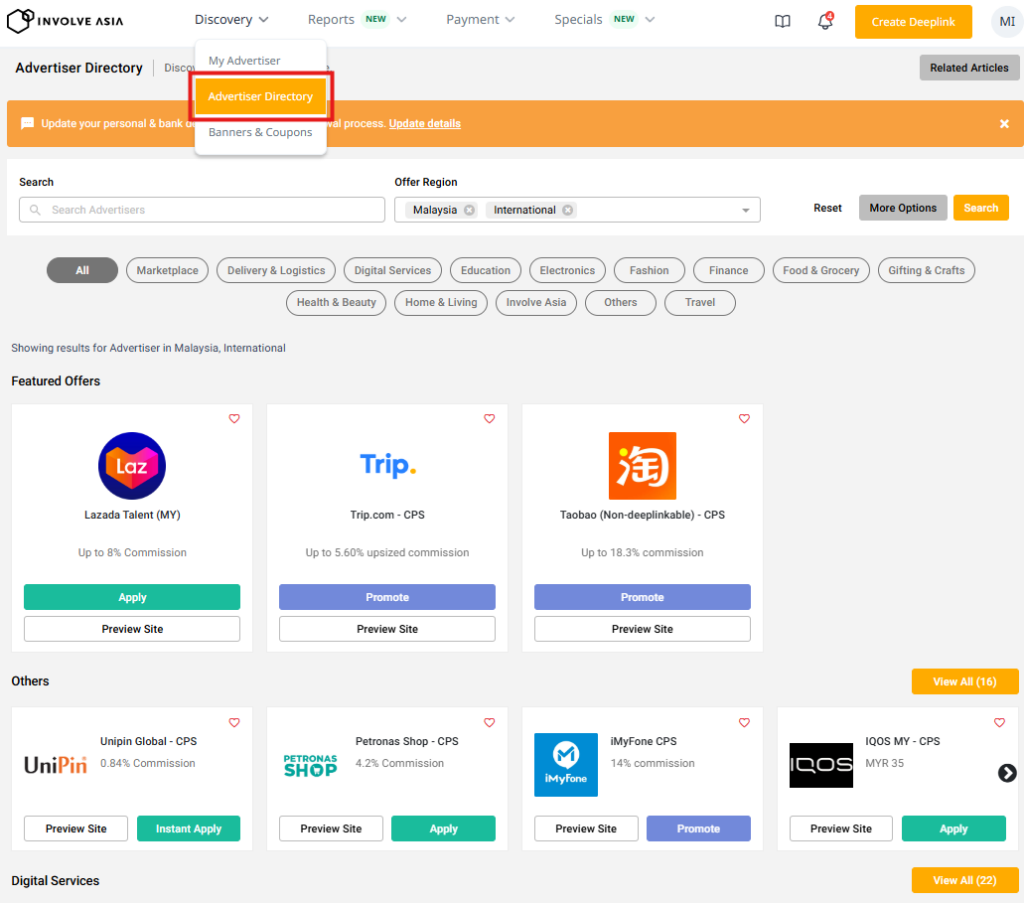Open the knowledge base book icon

(782, 21)
